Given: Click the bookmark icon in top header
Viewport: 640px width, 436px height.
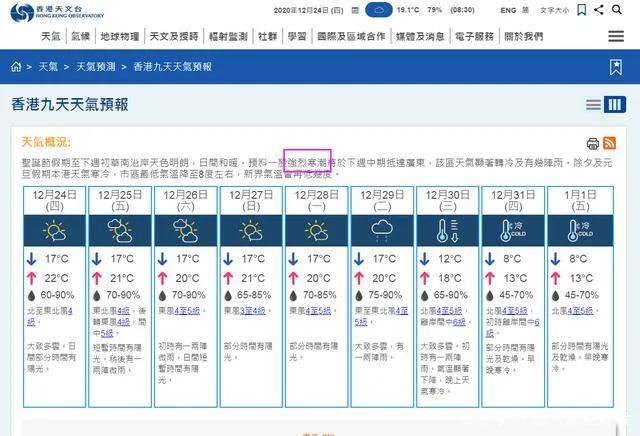Looking at the screenshot, I should [582, 10].
